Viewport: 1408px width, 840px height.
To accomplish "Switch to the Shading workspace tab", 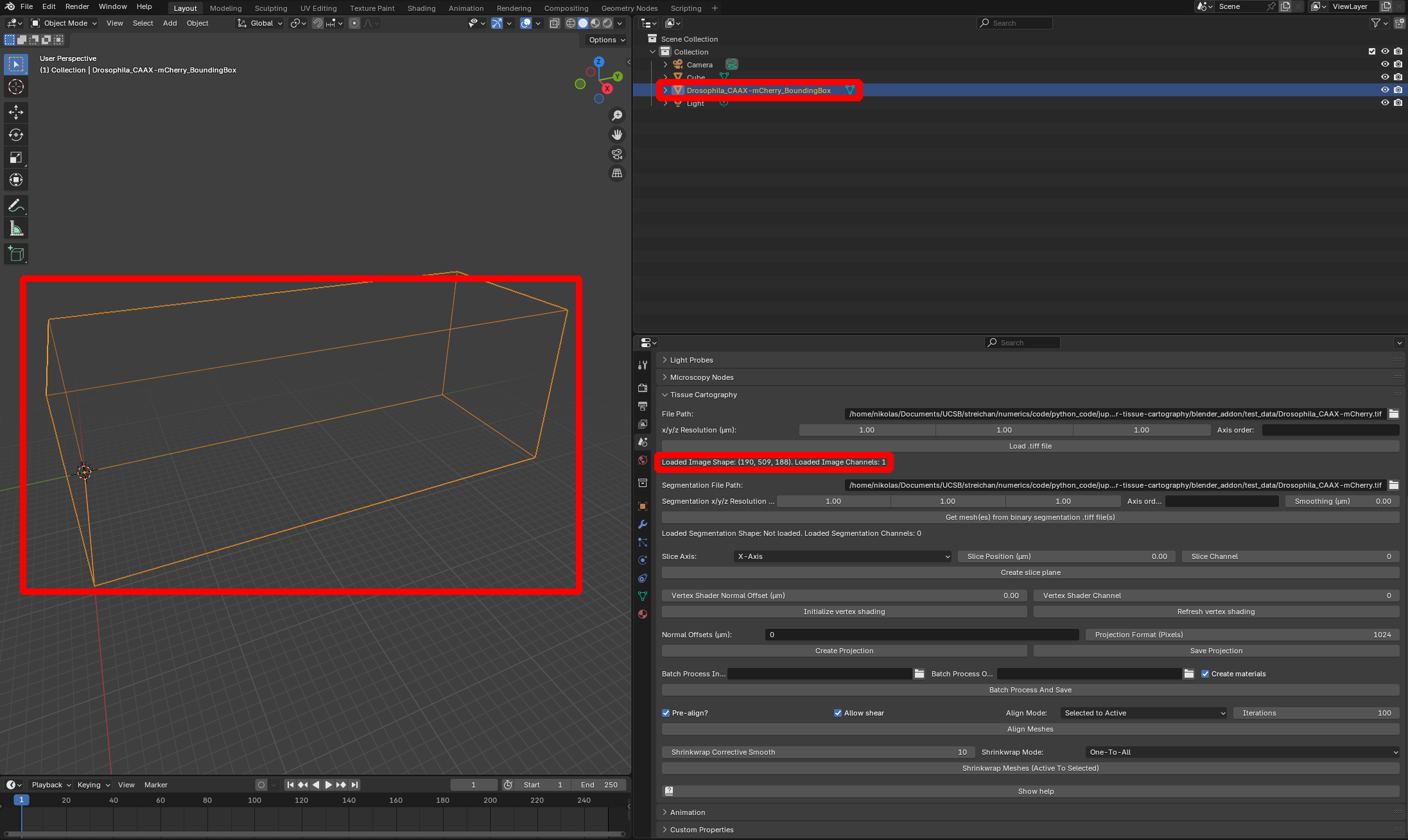I will pyautogui.click(x=421, y=8).
